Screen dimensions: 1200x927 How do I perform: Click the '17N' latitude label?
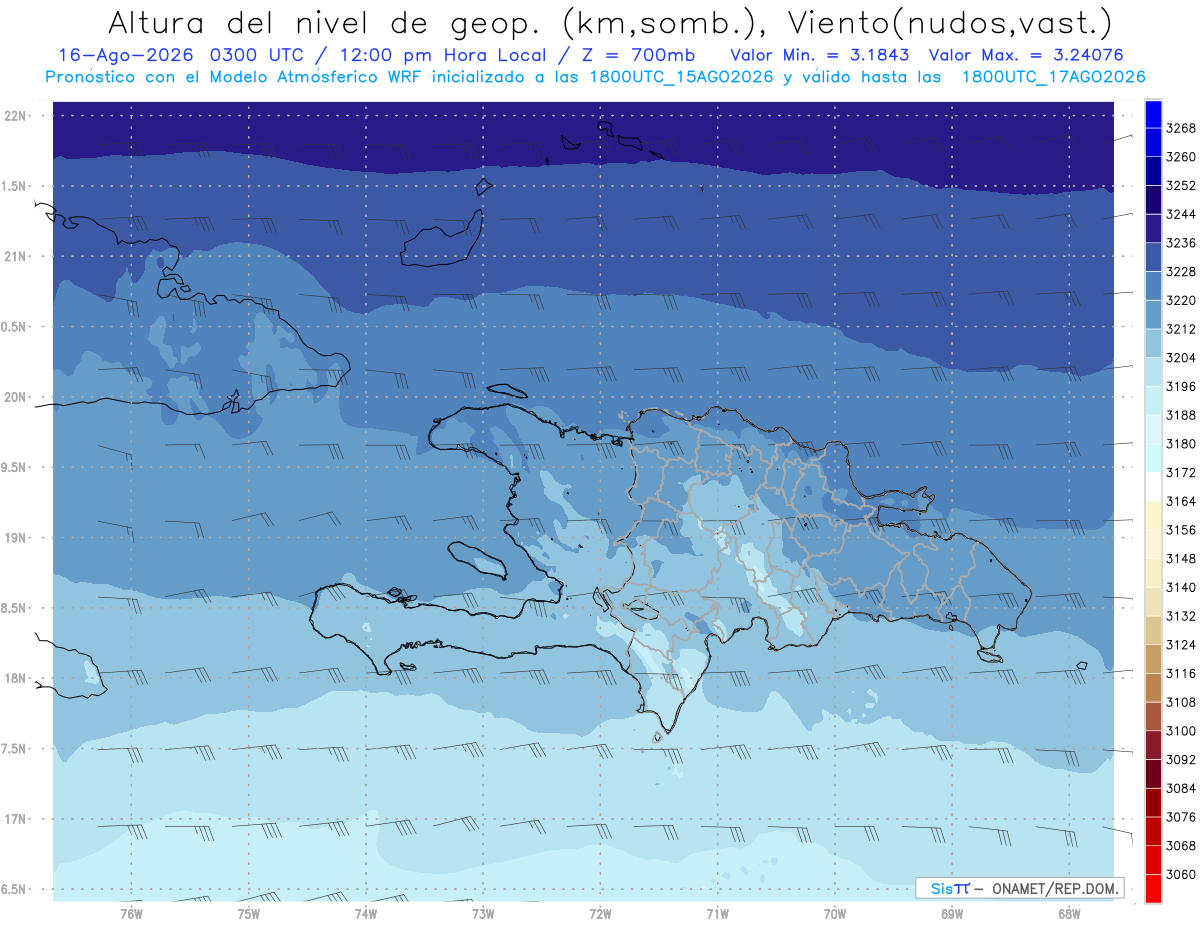[x=15, y=819]
